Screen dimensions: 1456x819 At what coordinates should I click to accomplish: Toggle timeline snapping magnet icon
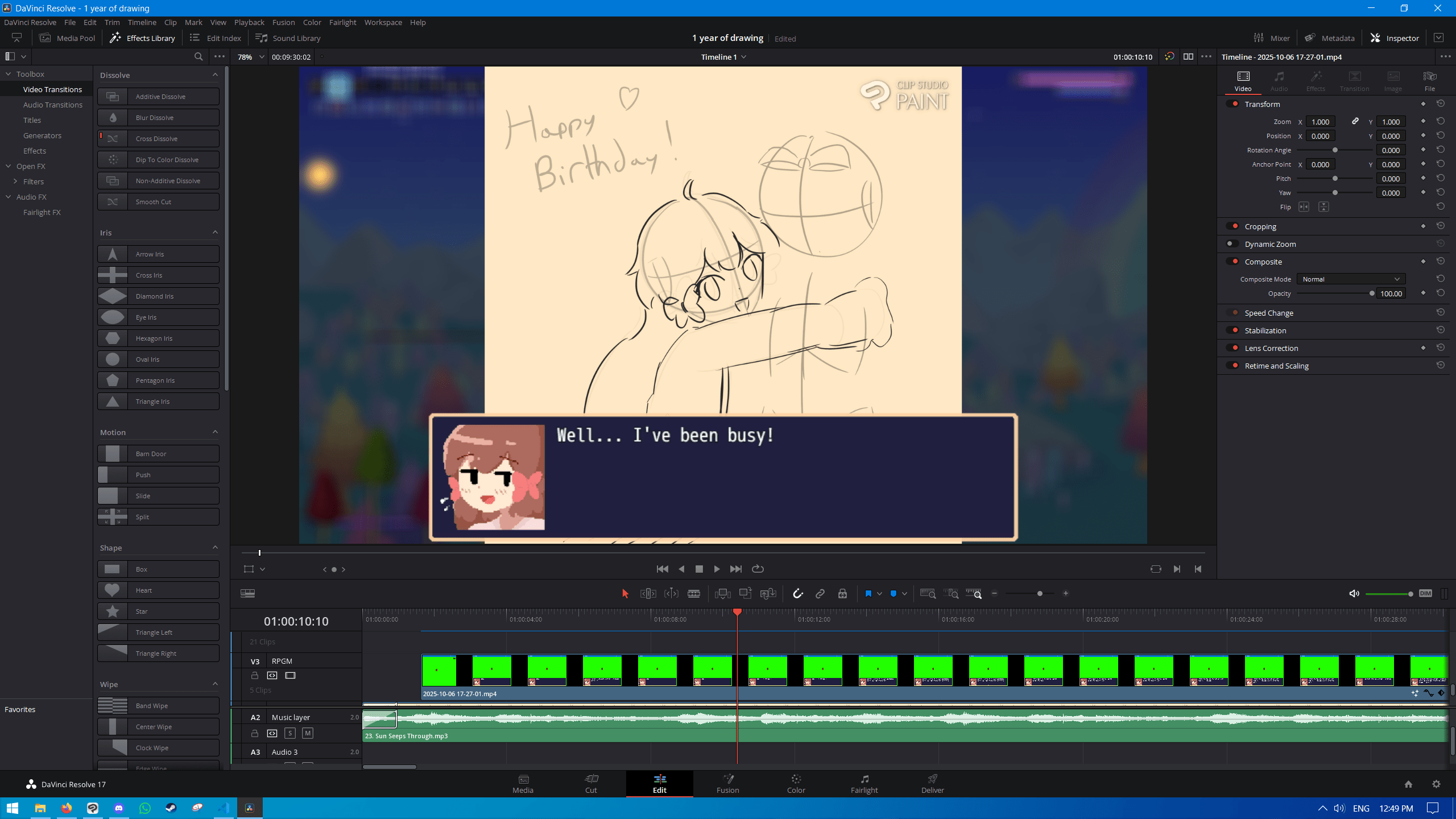pos(797,593)
